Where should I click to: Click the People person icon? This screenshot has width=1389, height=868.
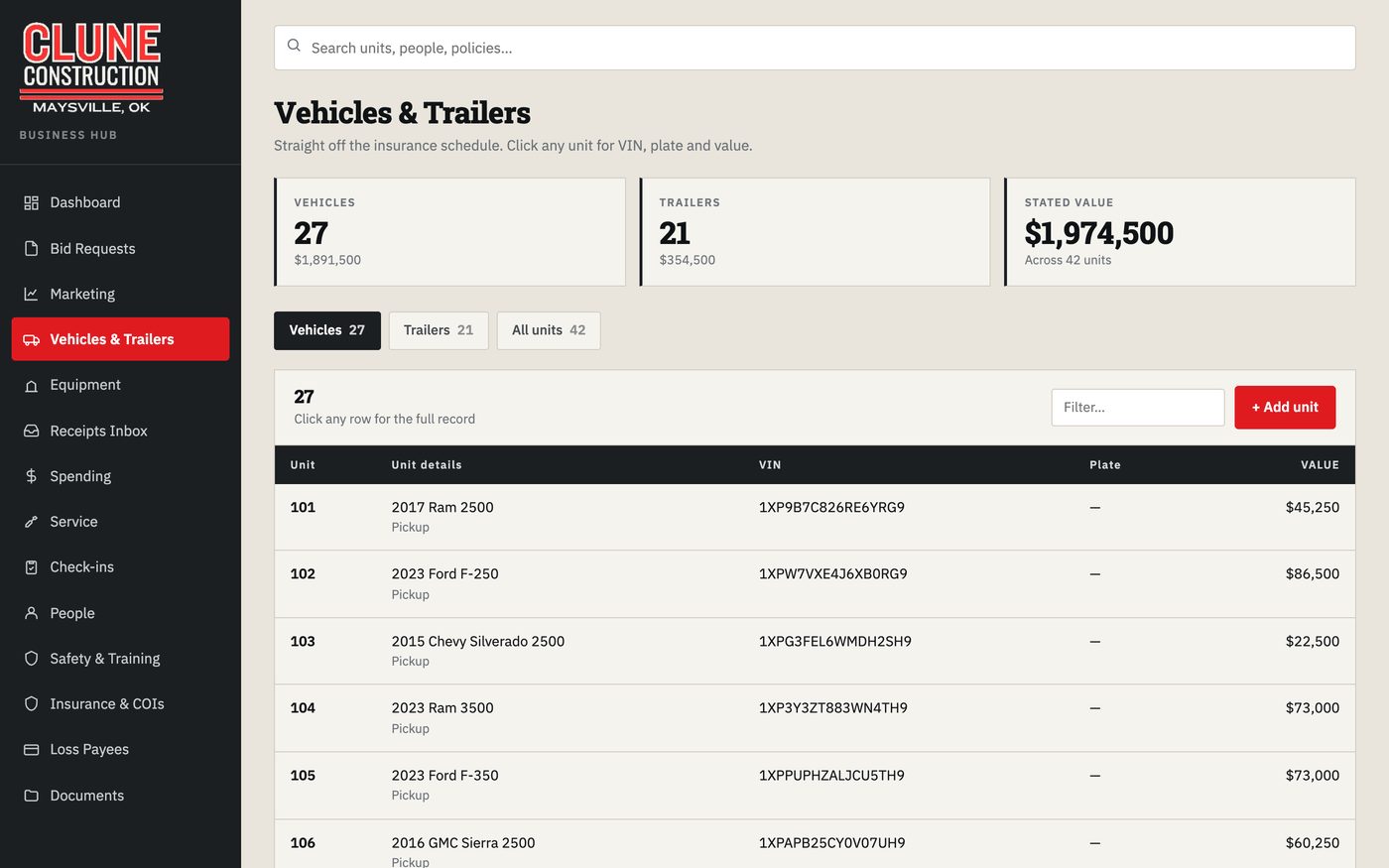click(31, 613)
